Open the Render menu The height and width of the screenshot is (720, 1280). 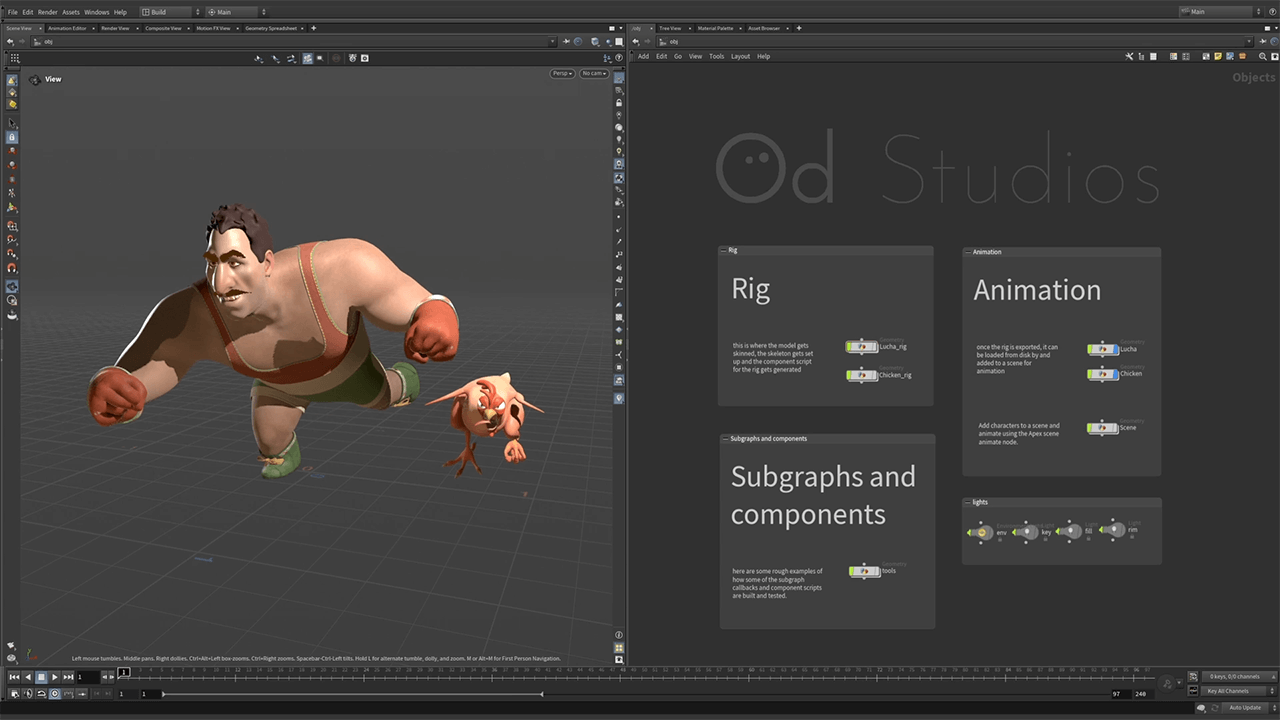pyautogui.click(x=47, y=12)
